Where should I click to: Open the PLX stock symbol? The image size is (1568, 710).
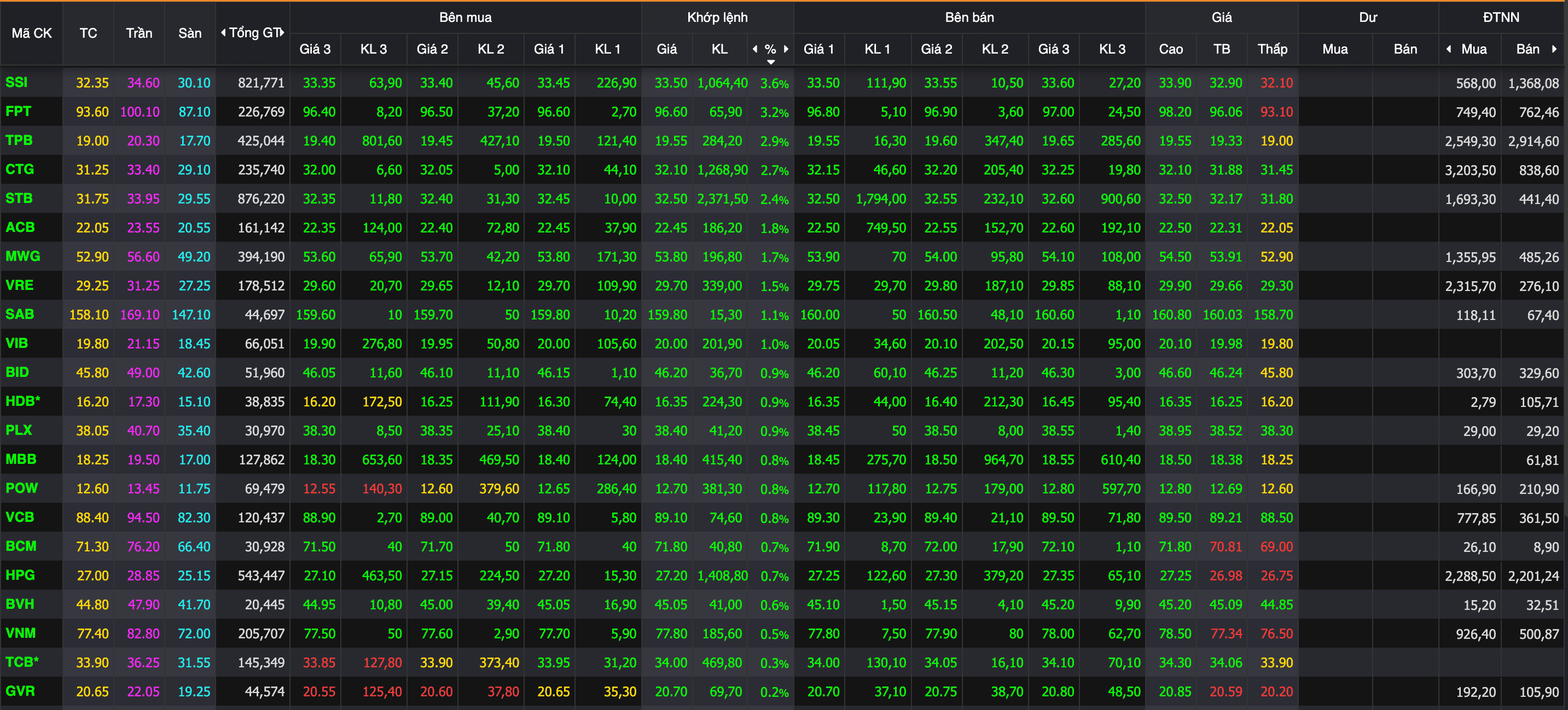pyautogui.click(x=19, y=430)
